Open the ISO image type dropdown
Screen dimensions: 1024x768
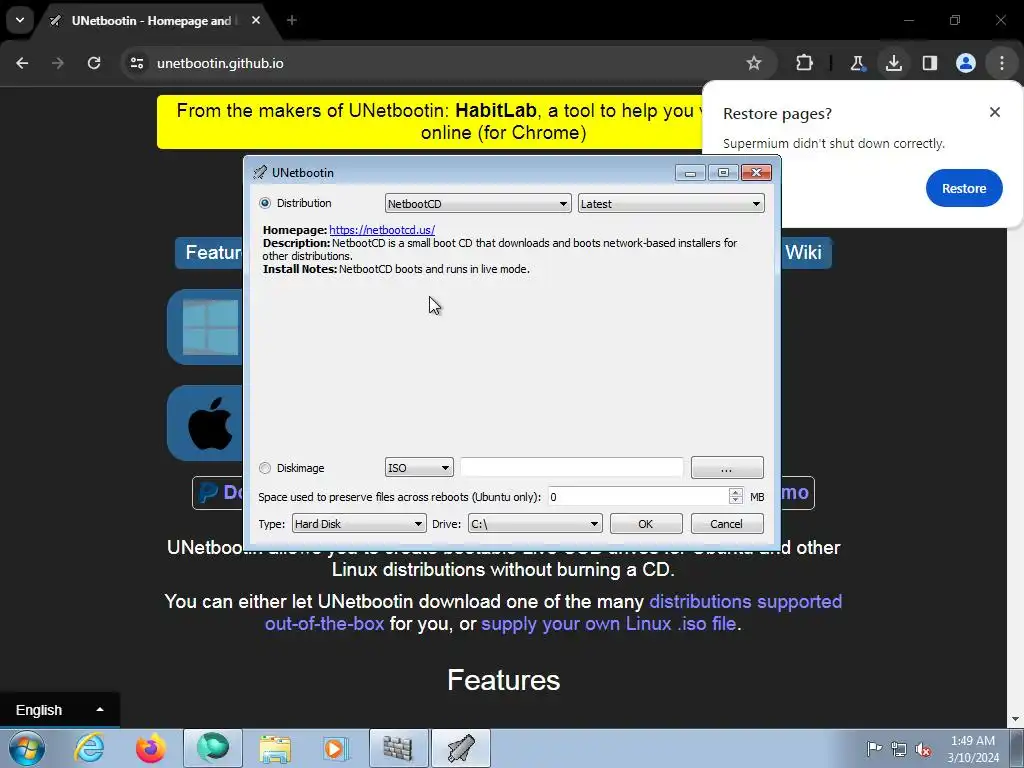(x=419, y=468)
